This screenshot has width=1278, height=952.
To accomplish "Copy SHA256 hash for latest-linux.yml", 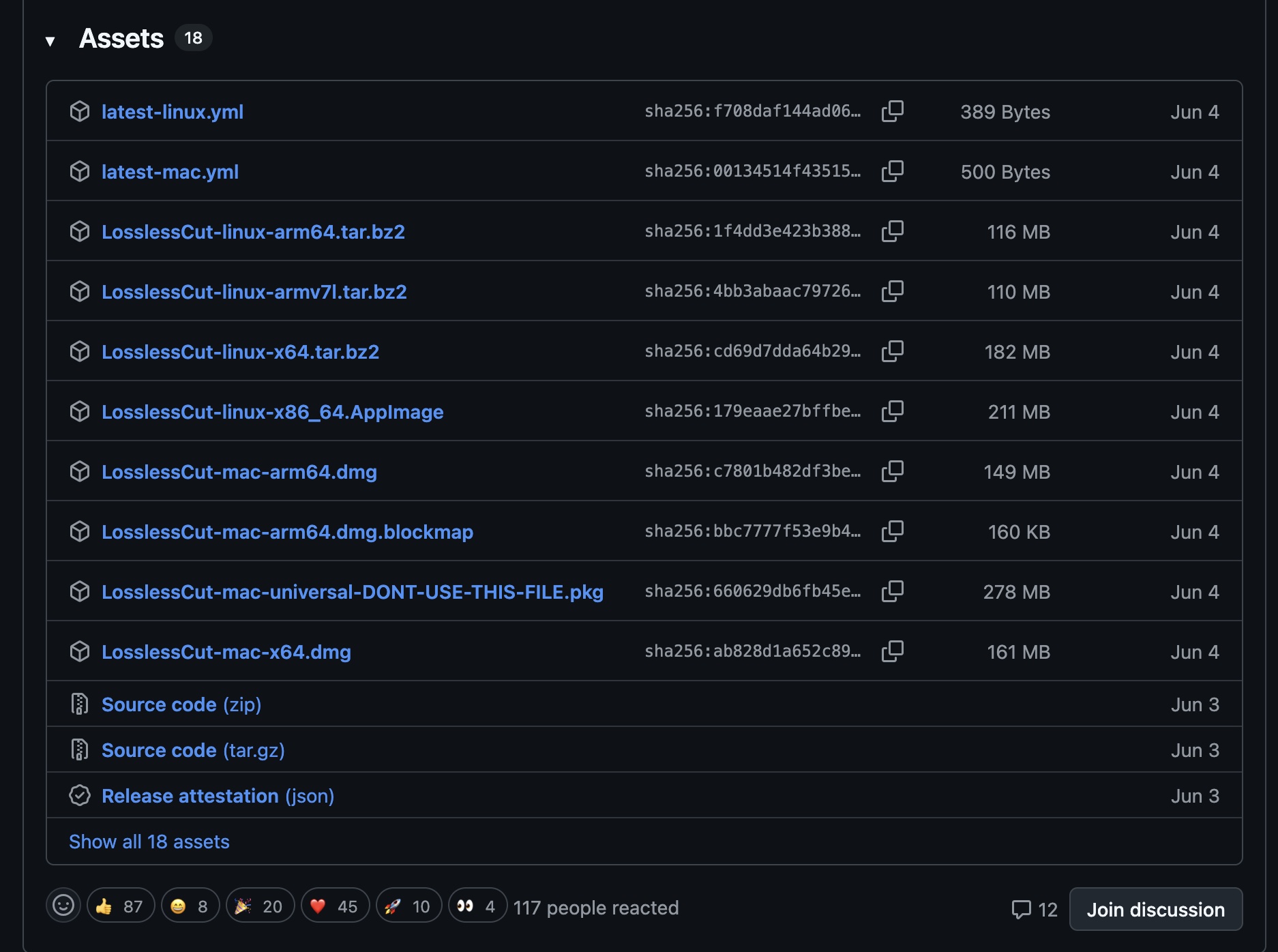I will [x=892, y=111].
